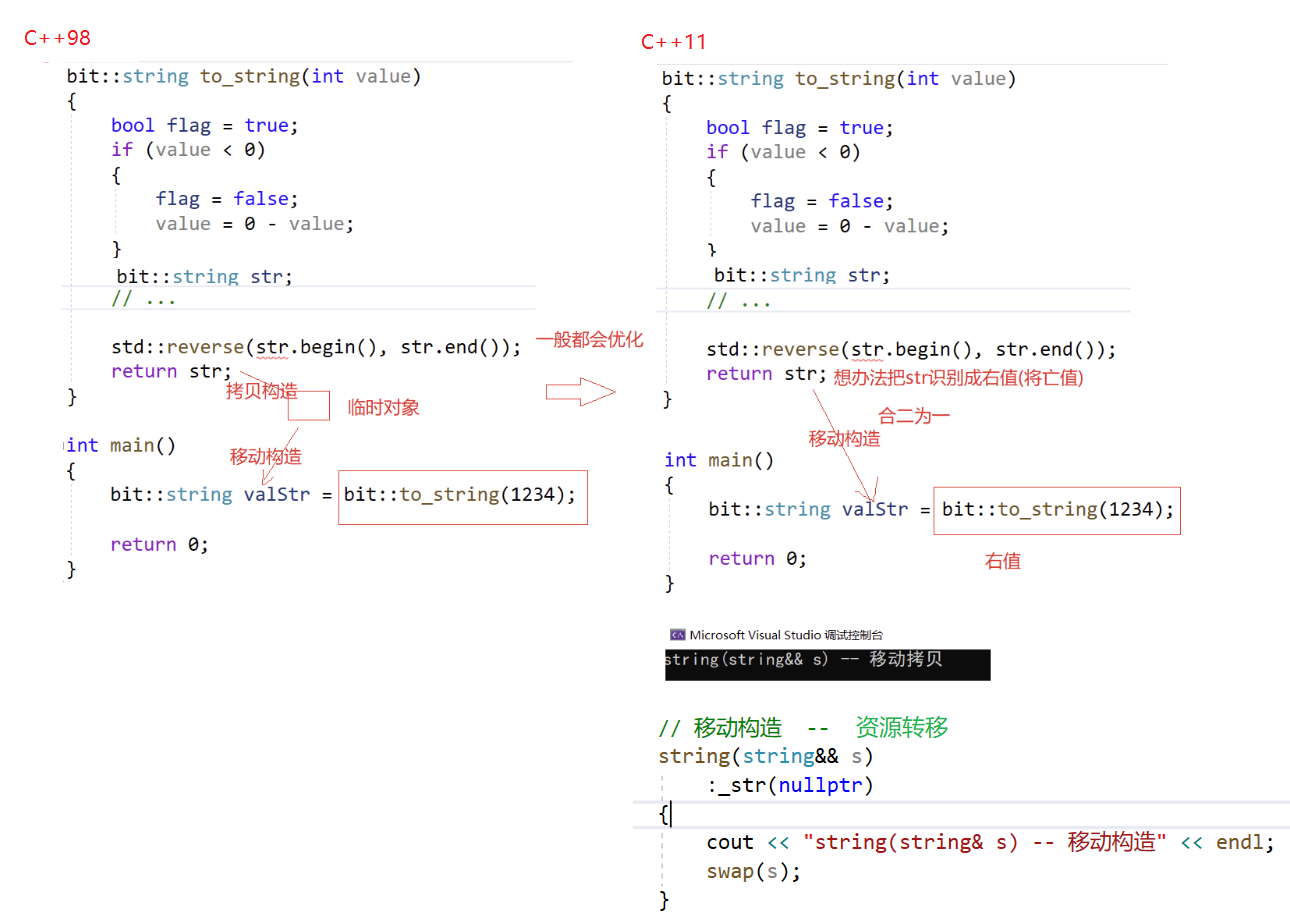The width and height of the screenshot is (1290, 924).
Task: Click the ':_str(nullptr)' initializer line
Action: [x=790, y=785]
